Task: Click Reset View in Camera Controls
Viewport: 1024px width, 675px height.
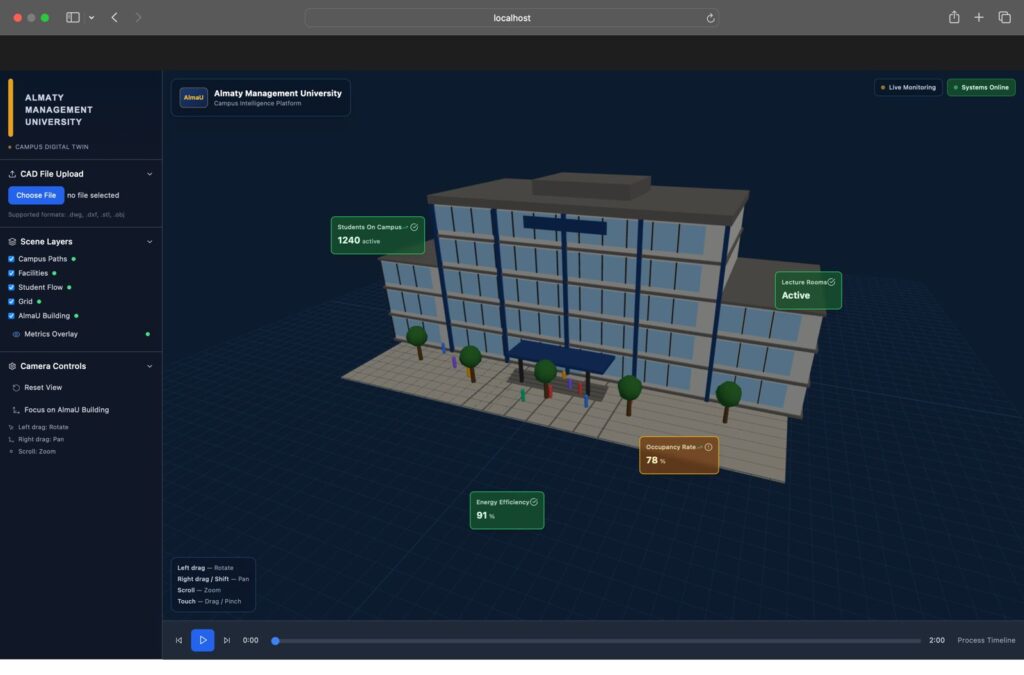Action: [43, 388]
